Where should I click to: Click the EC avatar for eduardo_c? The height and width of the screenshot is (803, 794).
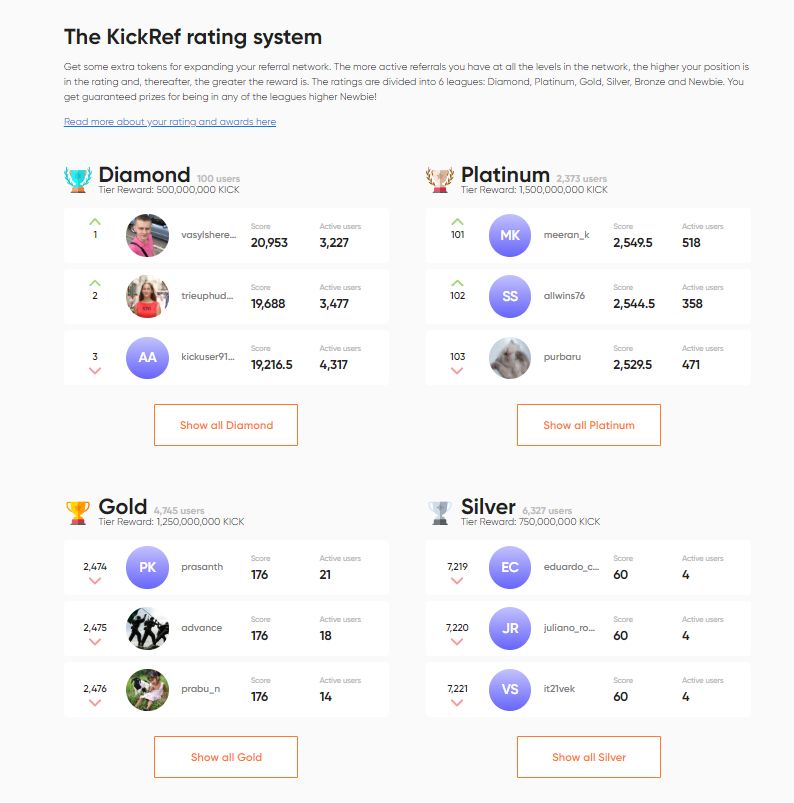click(x=510, y=567)
